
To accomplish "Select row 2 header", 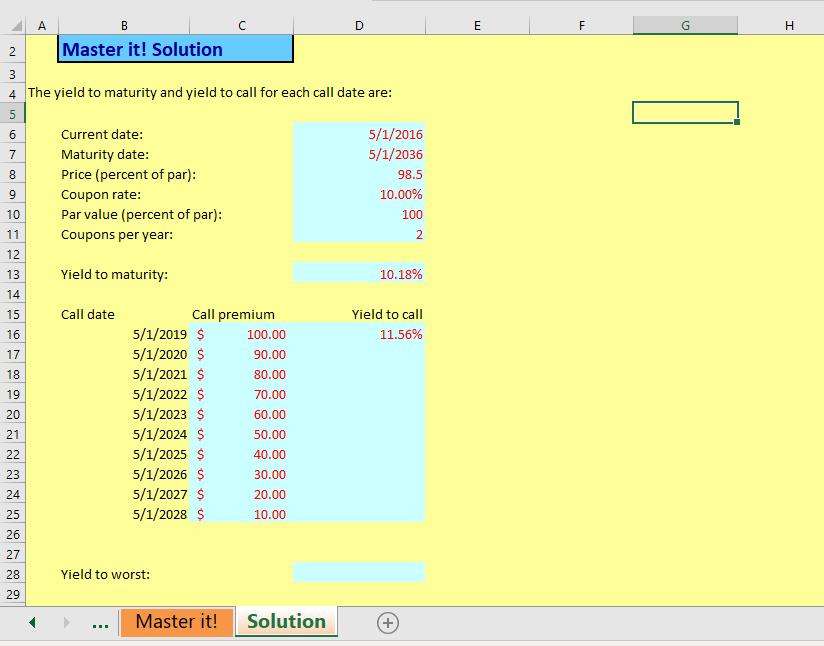I will click(13, 51).
